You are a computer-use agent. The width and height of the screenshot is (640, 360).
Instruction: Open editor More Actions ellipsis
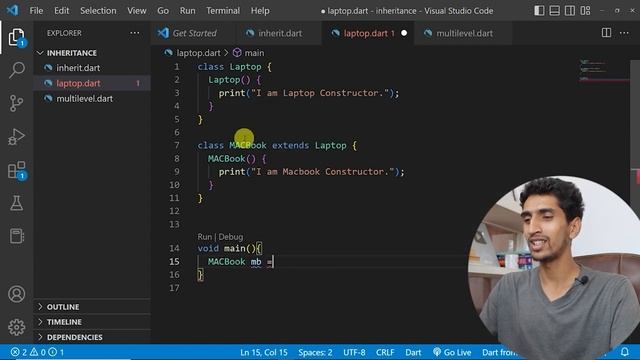coord(624,33)
